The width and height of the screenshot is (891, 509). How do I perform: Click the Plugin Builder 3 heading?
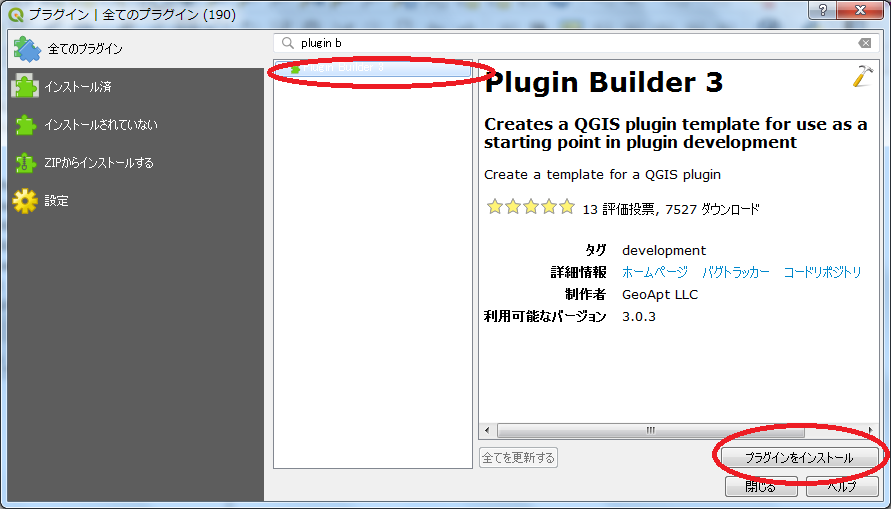[x=603, y=83]
